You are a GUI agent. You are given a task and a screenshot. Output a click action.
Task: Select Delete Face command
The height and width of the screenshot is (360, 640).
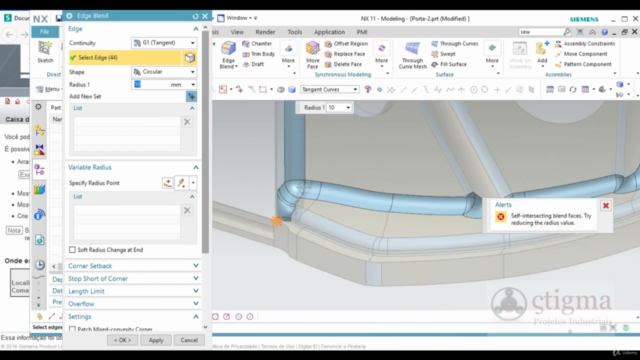pyautogui.click(x=343, y=64)
